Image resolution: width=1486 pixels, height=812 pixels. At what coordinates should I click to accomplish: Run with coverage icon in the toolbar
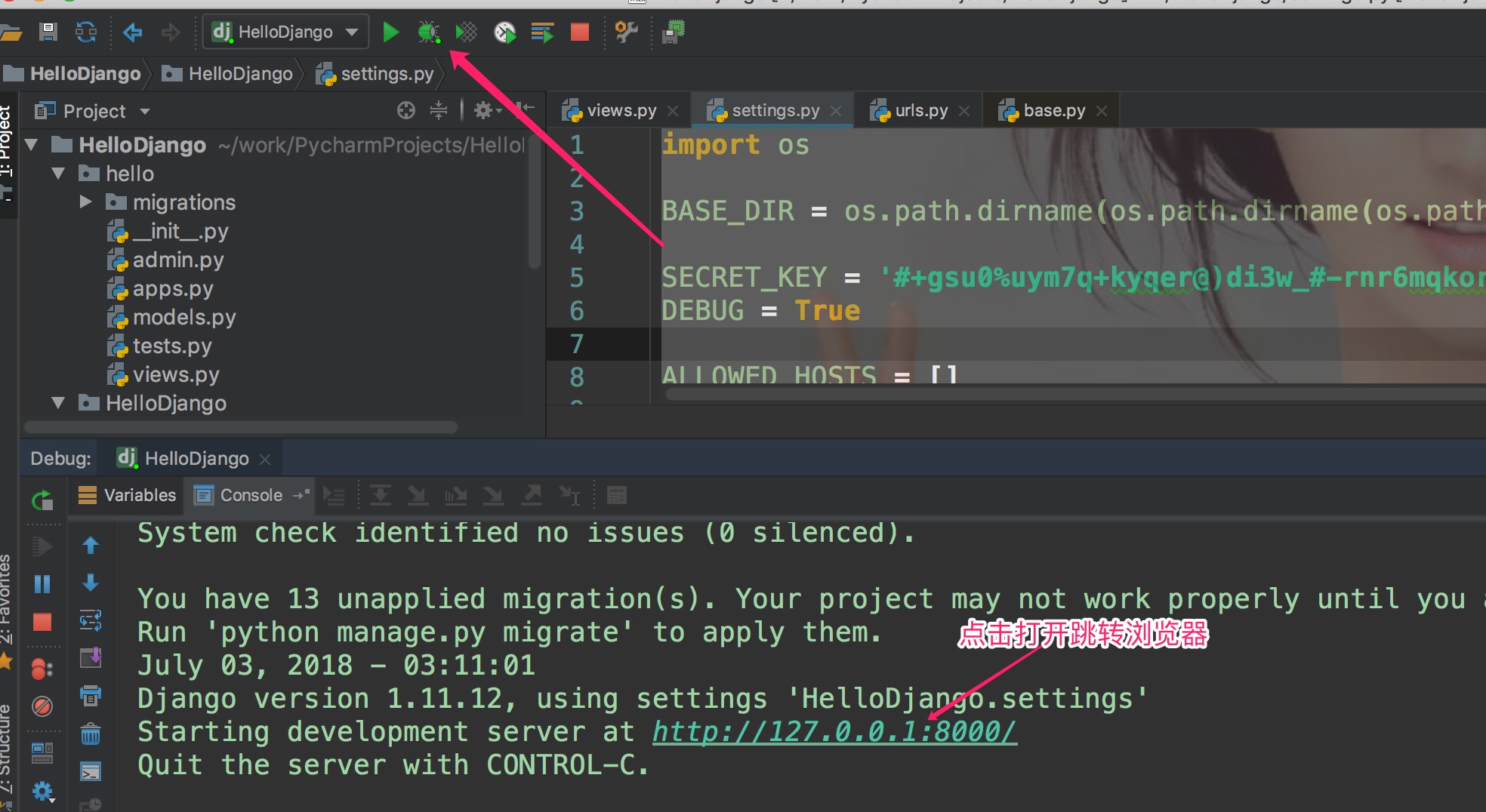pos(466,32)
